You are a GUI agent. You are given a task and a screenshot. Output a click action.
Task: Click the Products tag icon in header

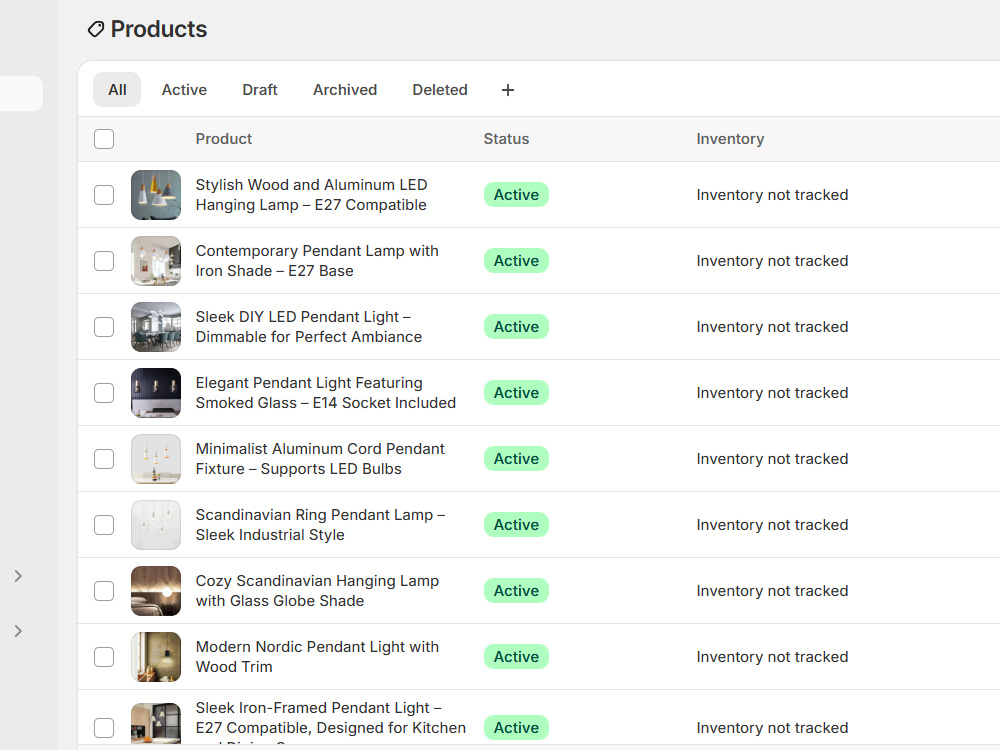coord(96,29)
